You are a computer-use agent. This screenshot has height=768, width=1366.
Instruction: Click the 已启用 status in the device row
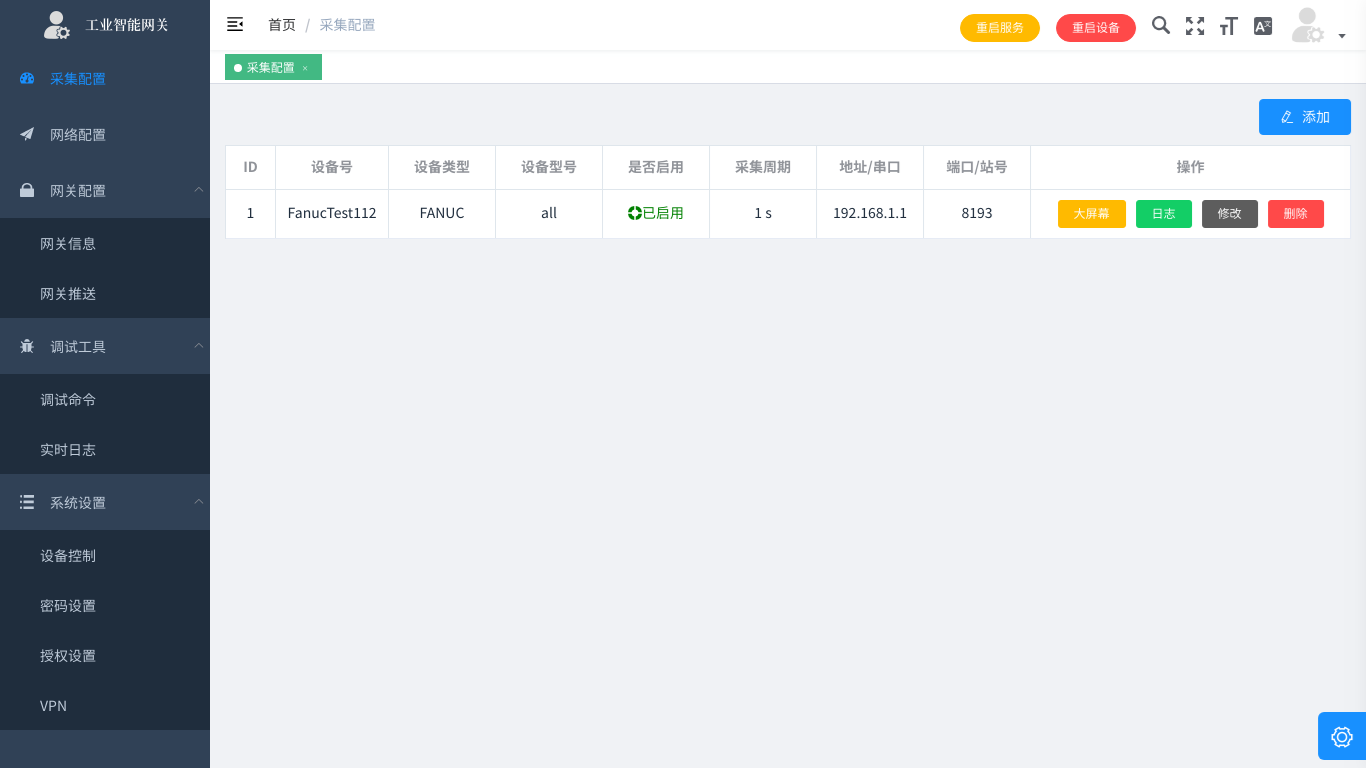point(656,213)
